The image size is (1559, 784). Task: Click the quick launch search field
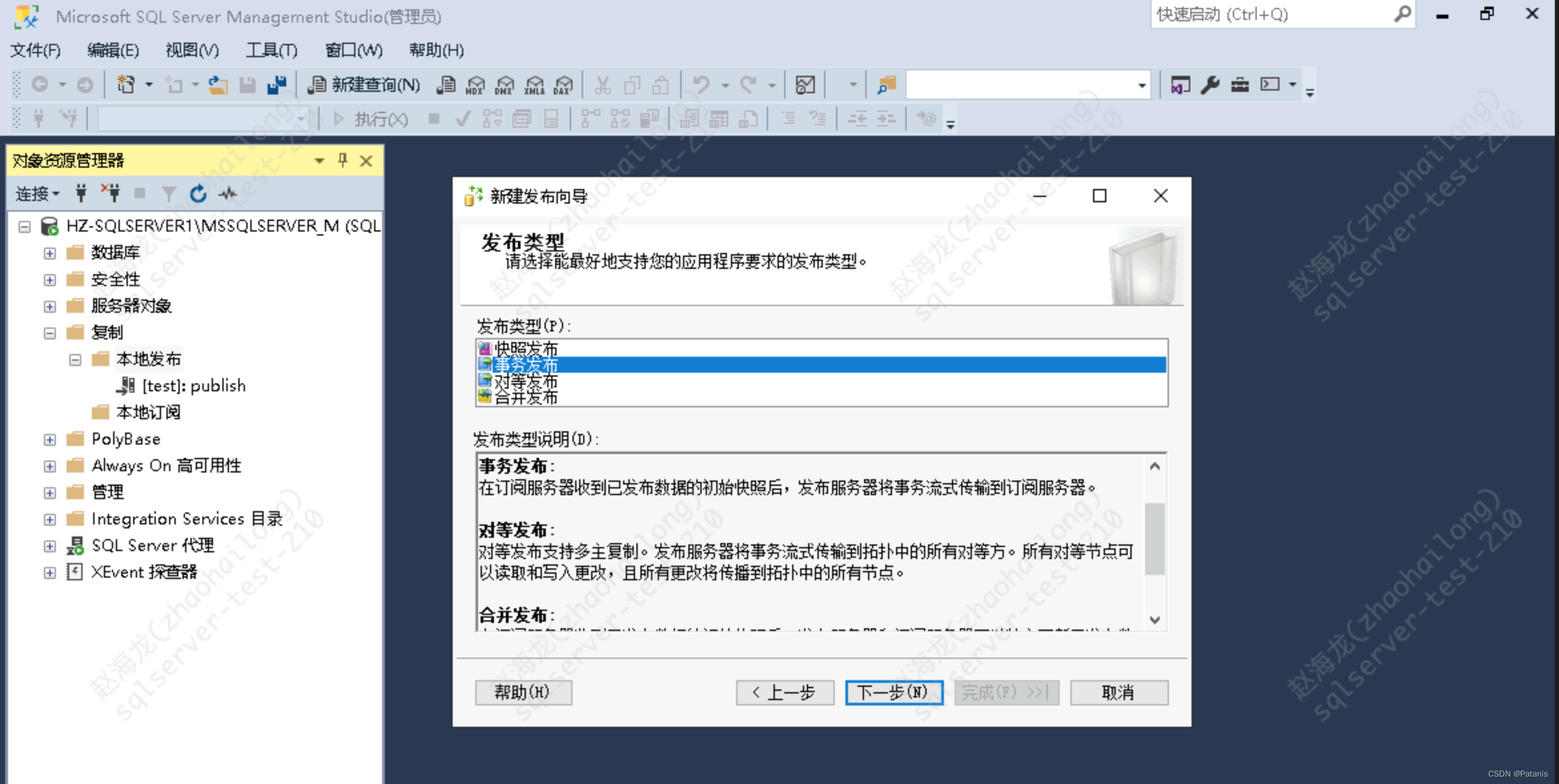[1271, 14]
